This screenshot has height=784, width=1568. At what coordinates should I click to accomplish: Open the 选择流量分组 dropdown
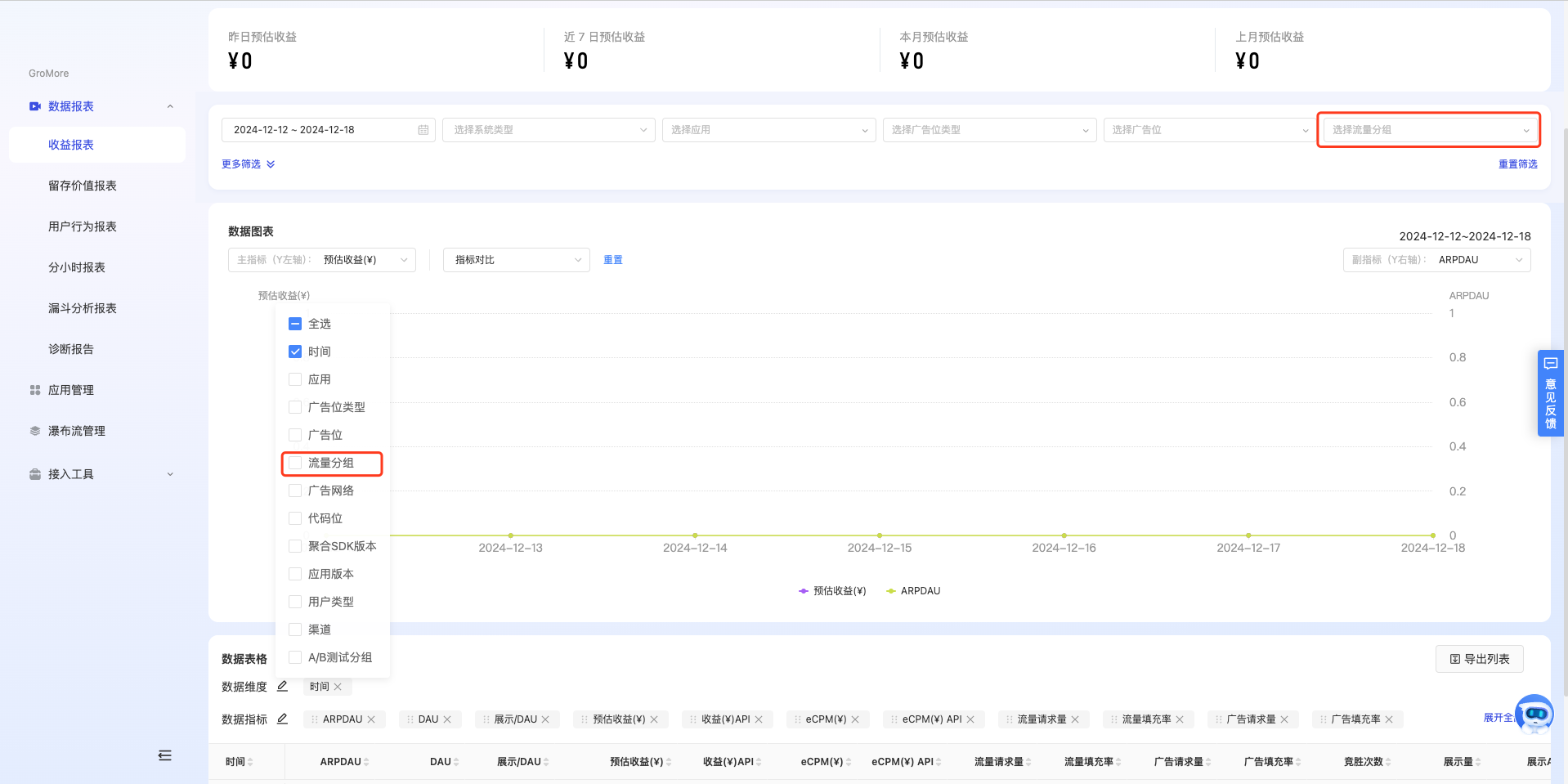pos(1430,130)
